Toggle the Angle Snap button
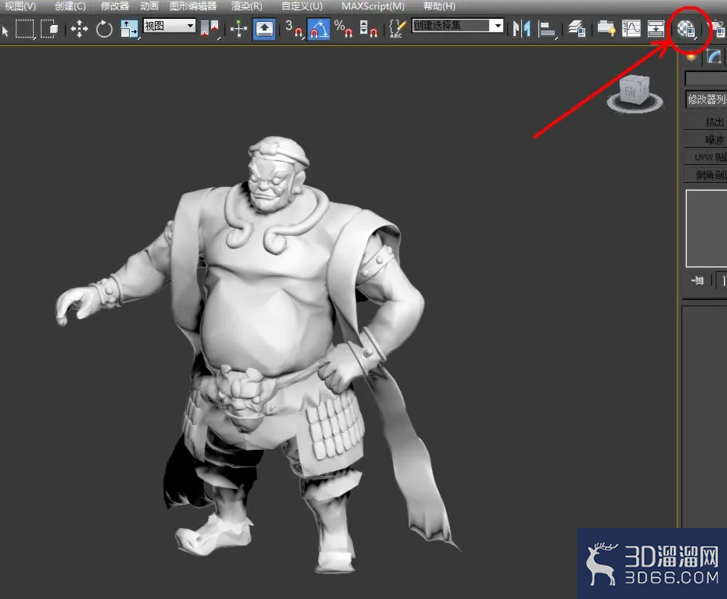Screen dimensions: 727x599 [x=319, y=29]
